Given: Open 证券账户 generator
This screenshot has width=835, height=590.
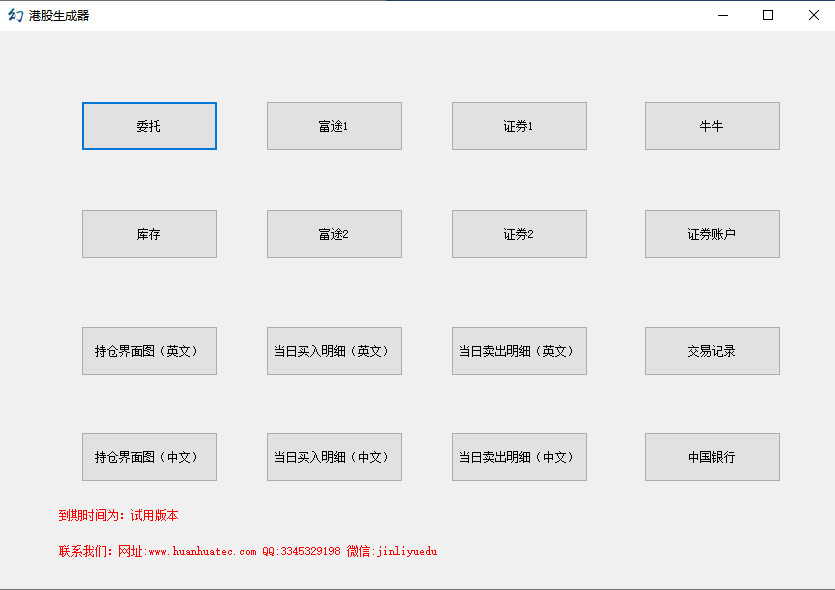Looking at the screenshot, I should 712,234.
